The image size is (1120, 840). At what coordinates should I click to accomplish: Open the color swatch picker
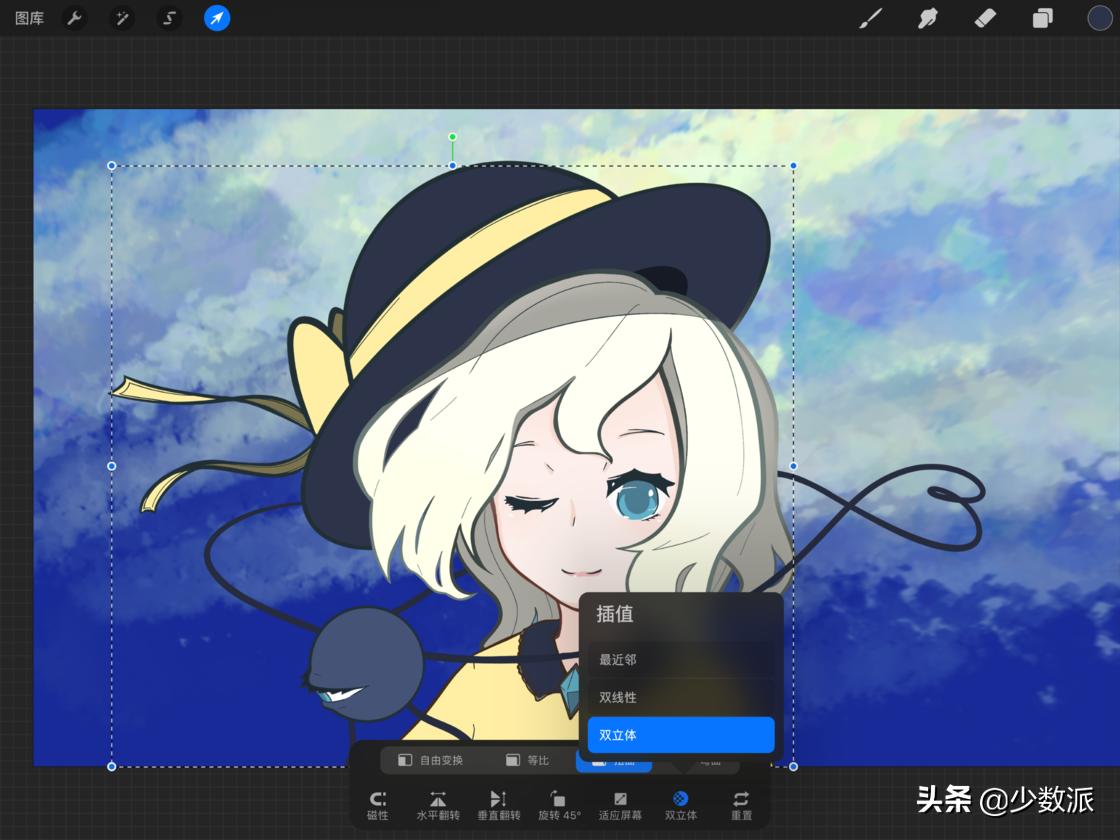click(x=1098, y=18)
